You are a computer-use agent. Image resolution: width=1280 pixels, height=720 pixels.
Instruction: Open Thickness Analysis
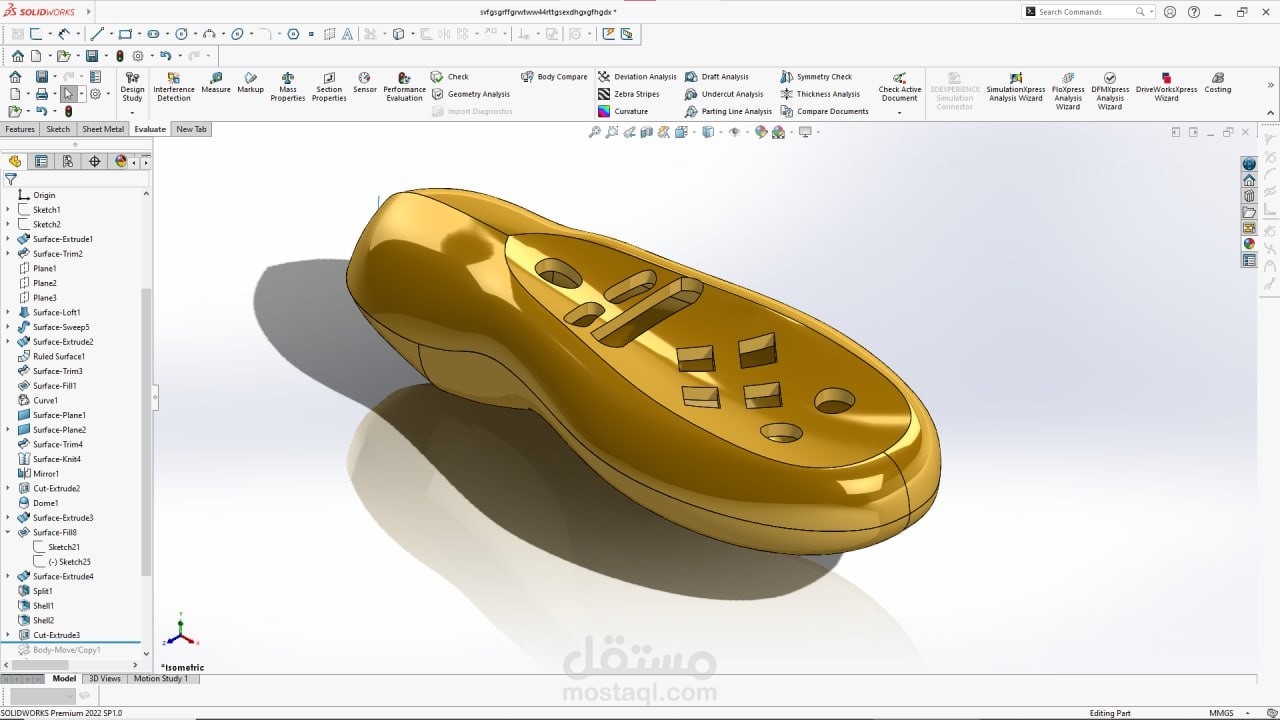tap(820, 94)
